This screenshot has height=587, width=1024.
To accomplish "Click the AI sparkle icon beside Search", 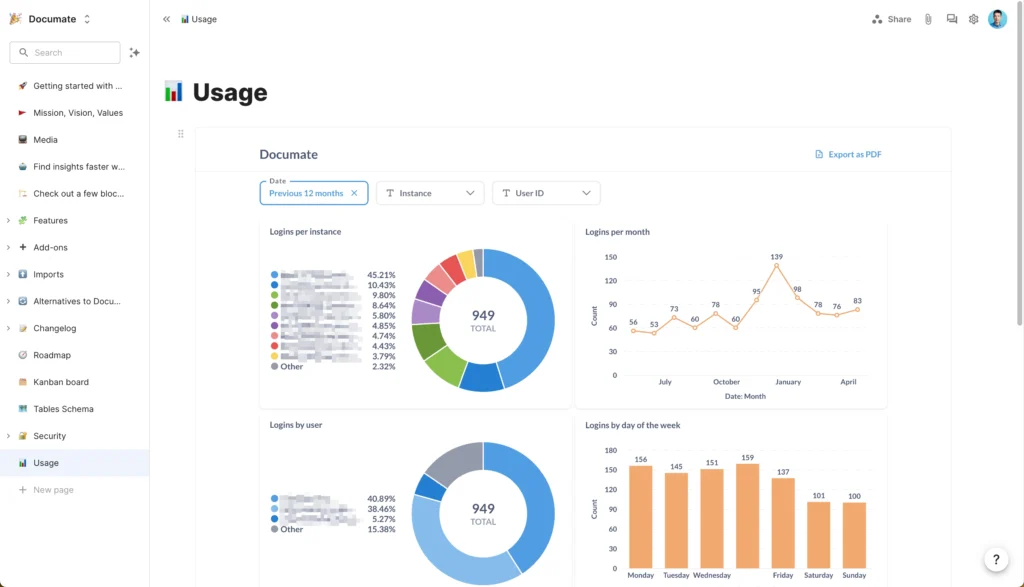I will click(135, 52).
